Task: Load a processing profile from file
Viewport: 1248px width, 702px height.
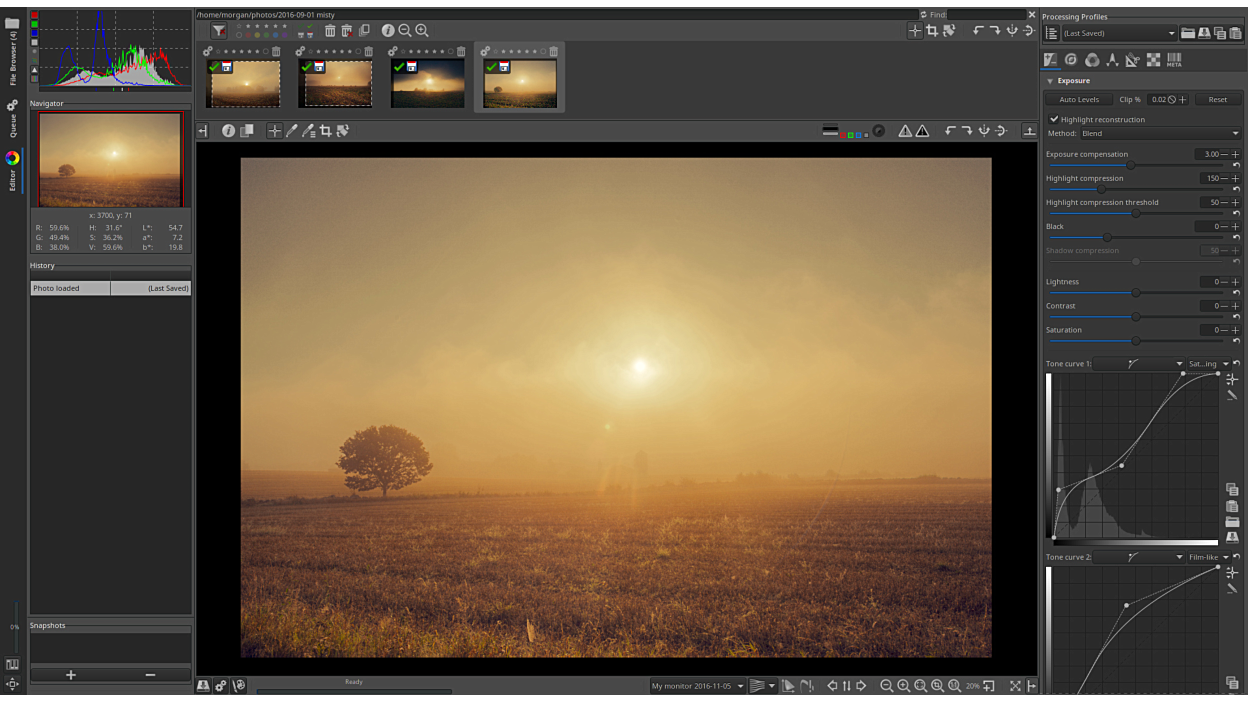Action: pyautogui.click(x=1188, y=33)
